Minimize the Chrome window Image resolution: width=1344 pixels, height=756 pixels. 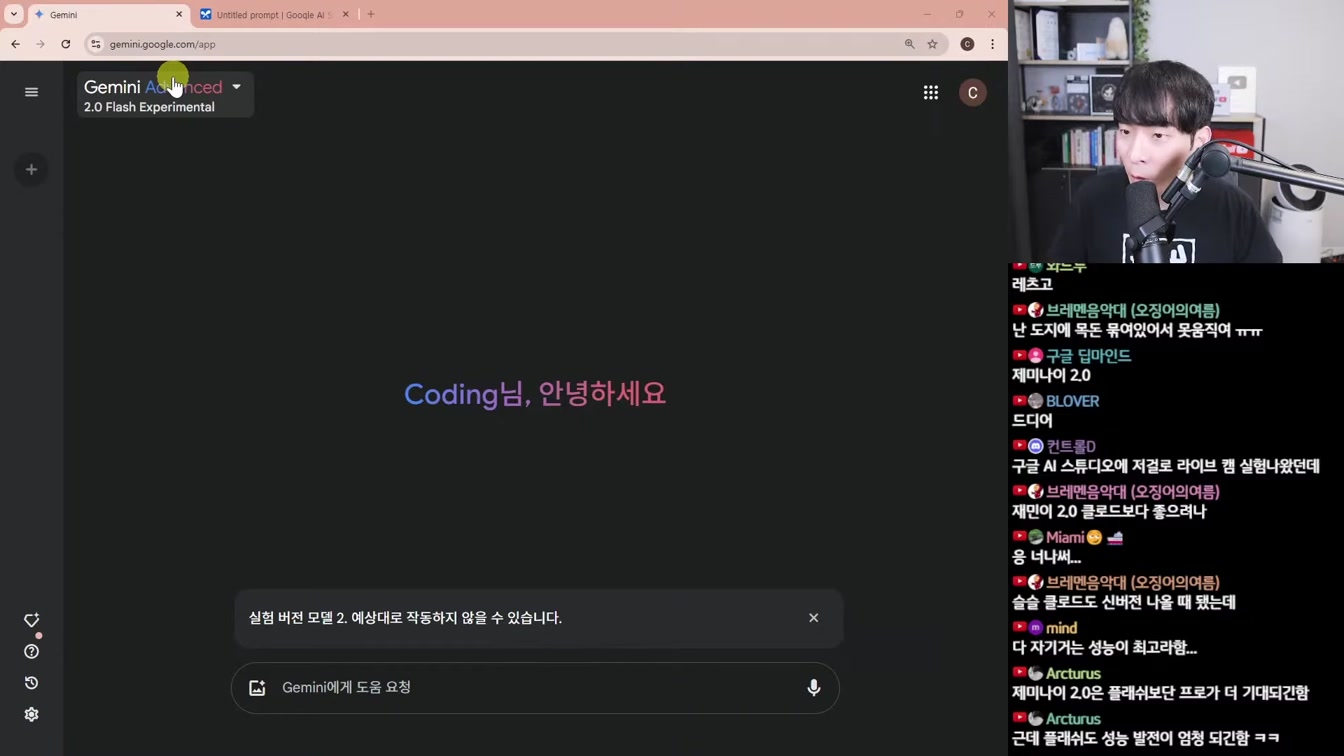click(x=927, y=14)
